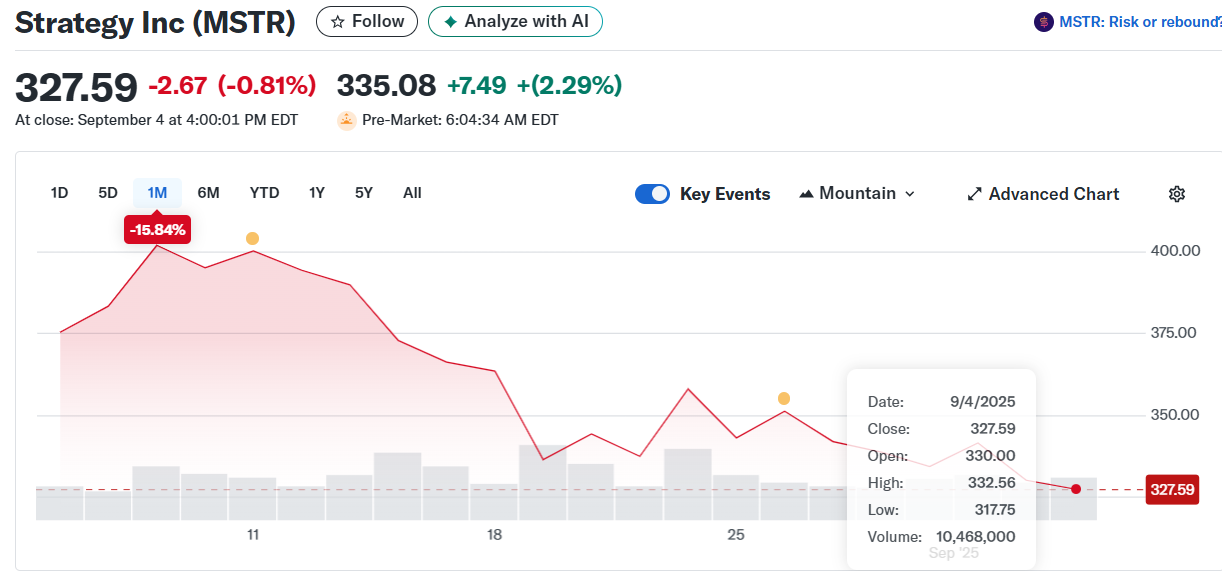Click the red 327.59 price label on axis
1222x571 pixels.
[1172, 490]
